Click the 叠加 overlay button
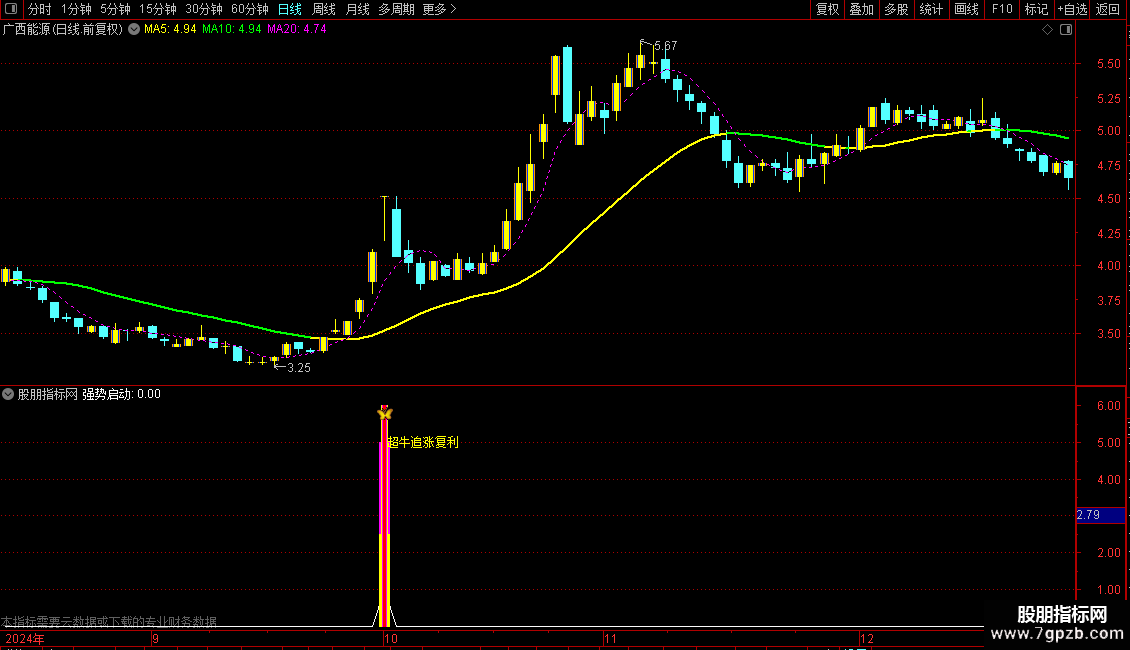 [861, 9]
